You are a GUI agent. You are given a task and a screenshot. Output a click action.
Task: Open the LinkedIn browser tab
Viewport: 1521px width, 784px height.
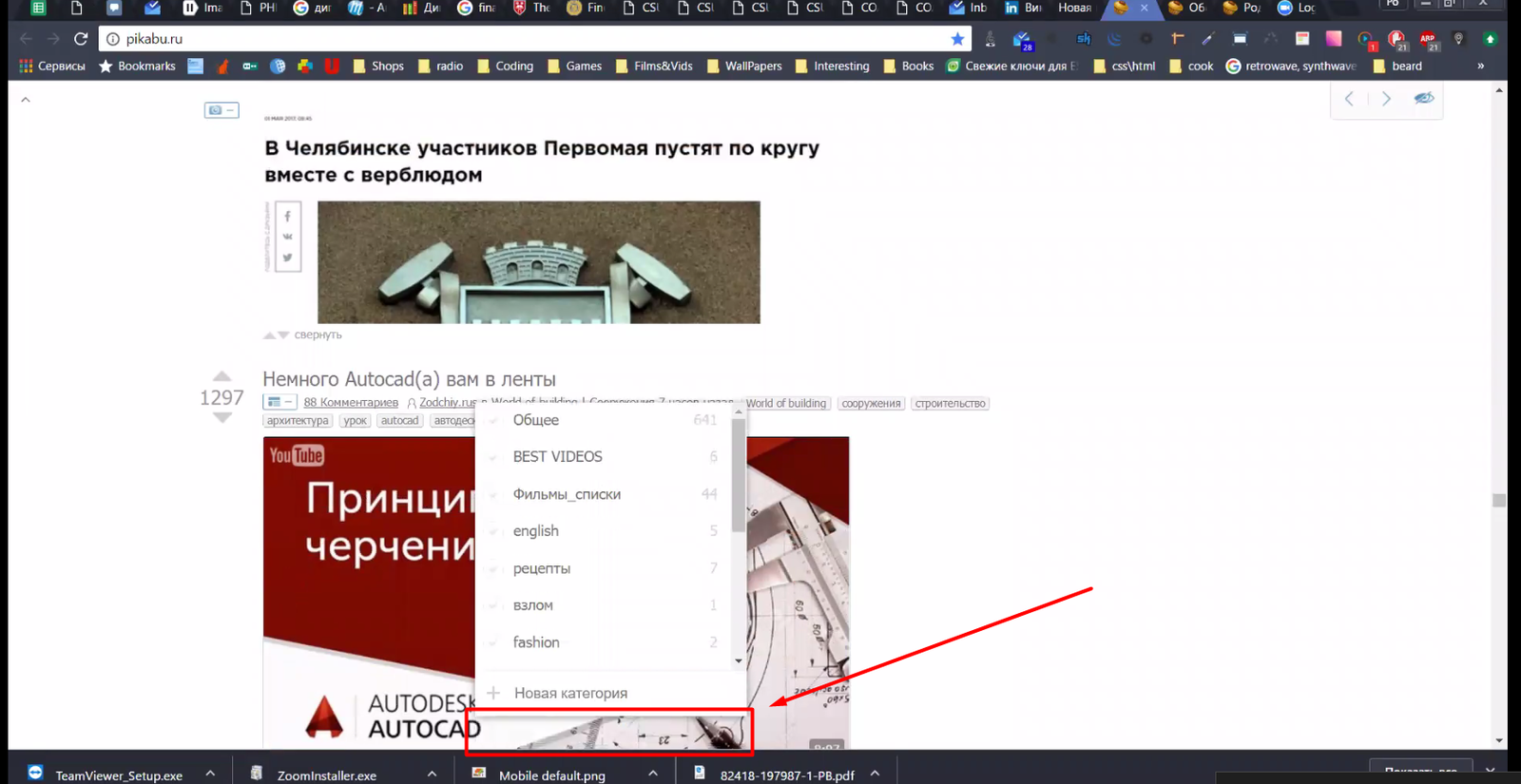(1023, 8)
